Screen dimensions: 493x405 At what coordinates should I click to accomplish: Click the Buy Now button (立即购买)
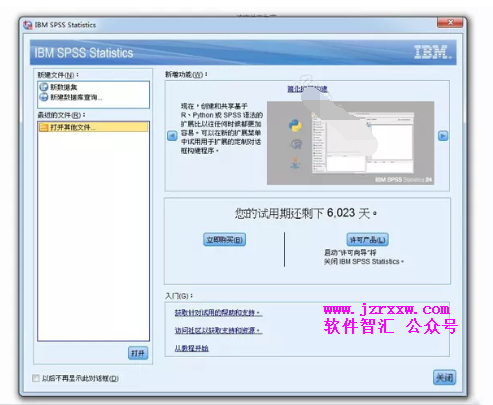point(224,240)
